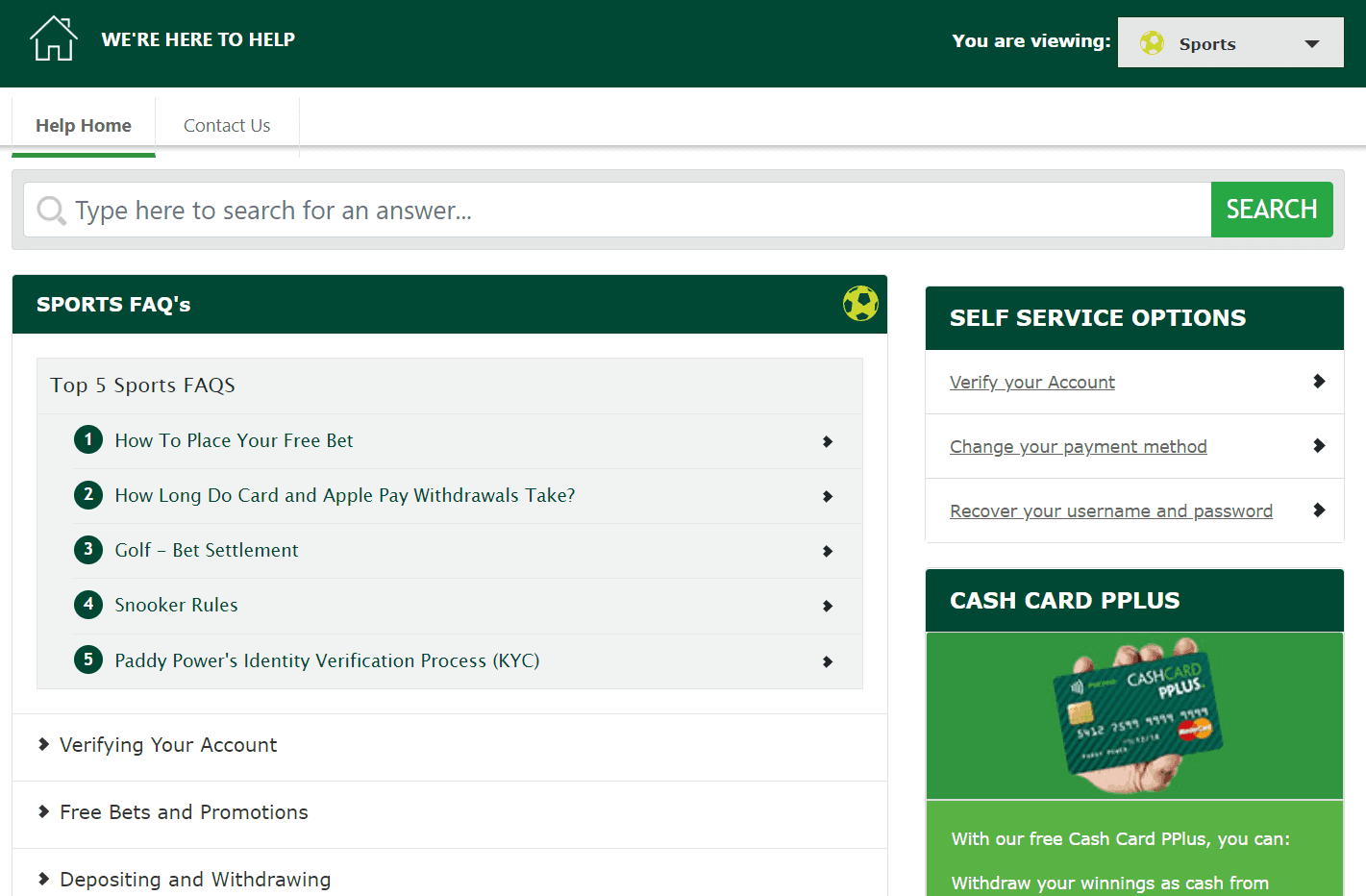1366x896 pixels.
Task: Click With our free Cash Card PPlus text
Action: coord(1121,839)
